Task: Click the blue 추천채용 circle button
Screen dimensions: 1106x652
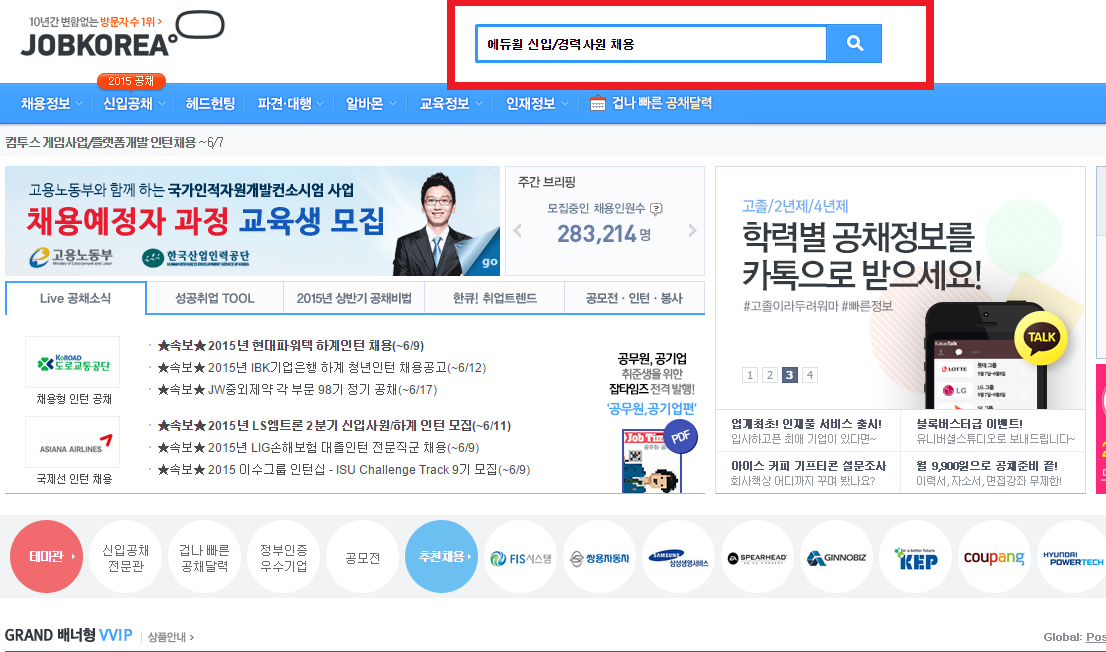Action: pyautogui.click(x=442, y=557)
